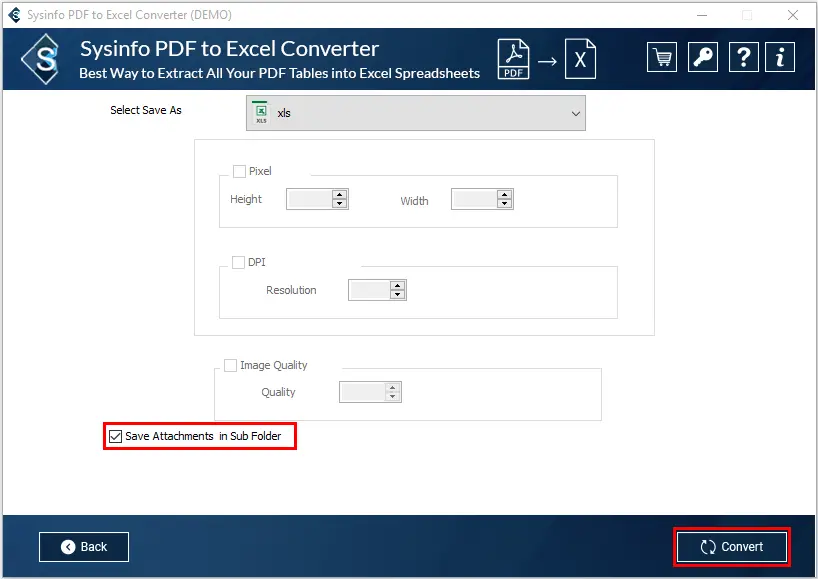Open help via the question mark icon
The image size is (818, 579).
click(743, 57)
